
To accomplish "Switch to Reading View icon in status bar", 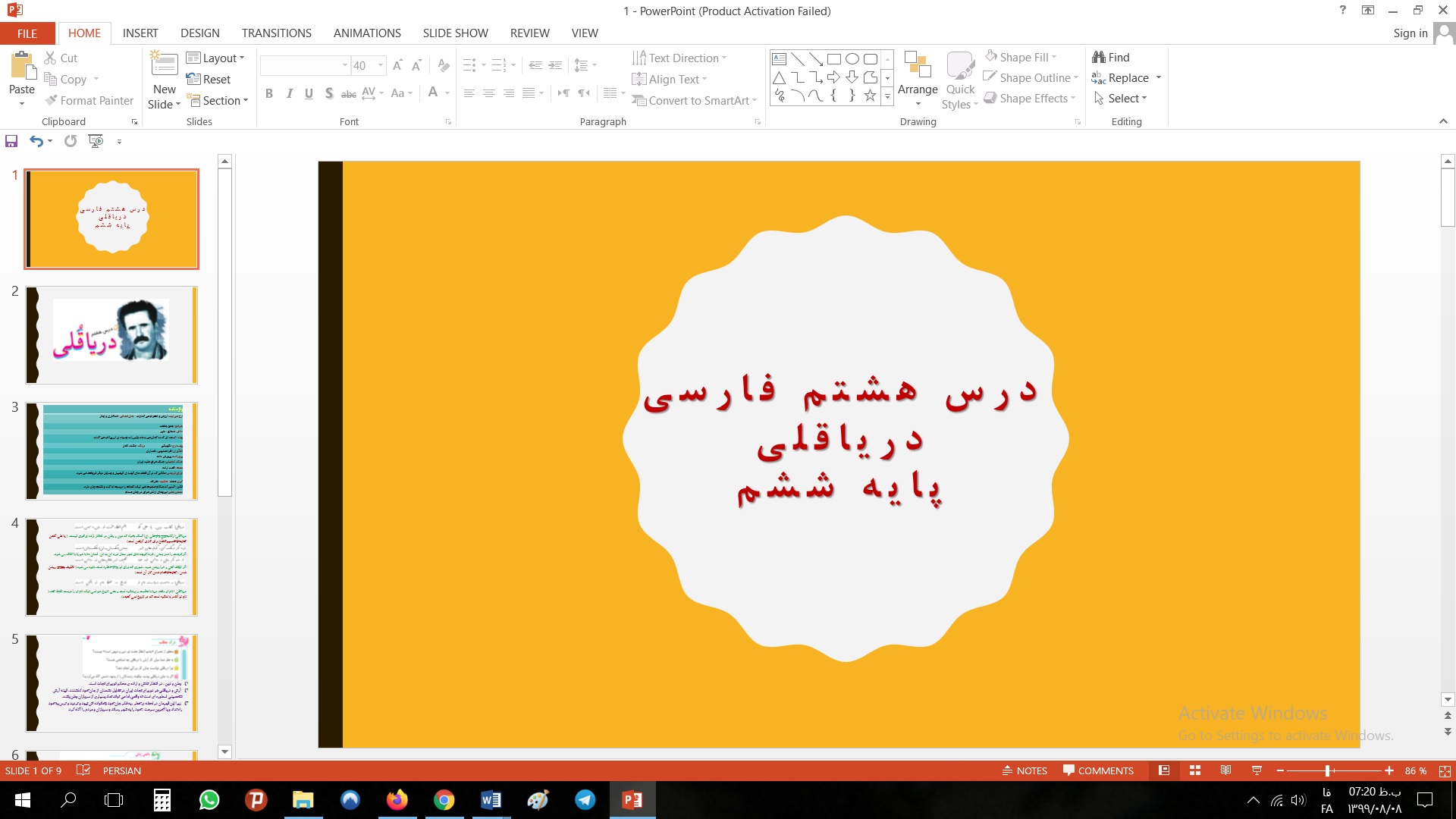I will pos(1225,770).
